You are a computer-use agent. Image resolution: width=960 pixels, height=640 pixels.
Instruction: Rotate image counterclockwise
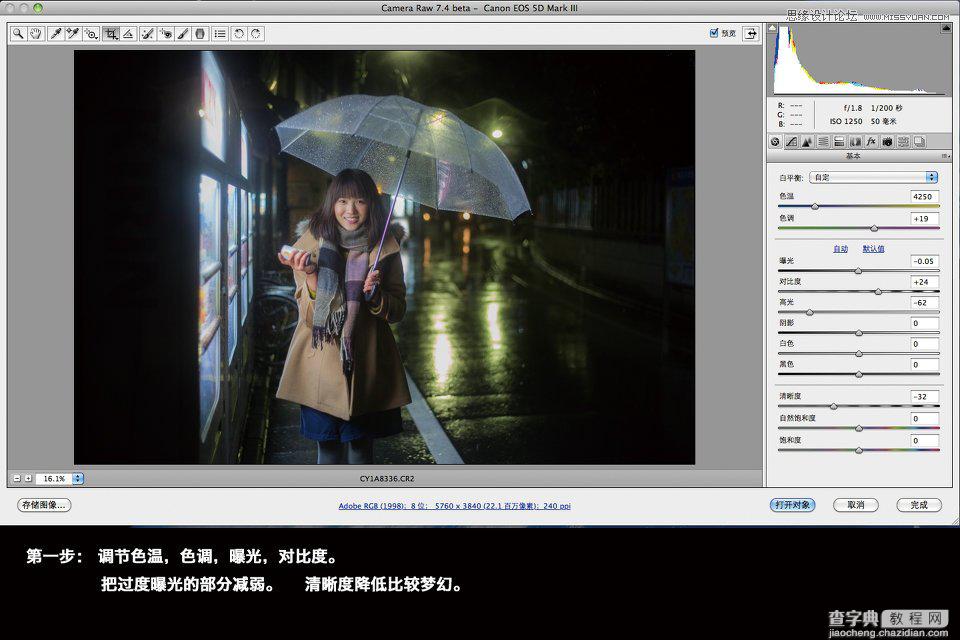coord(239,34)
